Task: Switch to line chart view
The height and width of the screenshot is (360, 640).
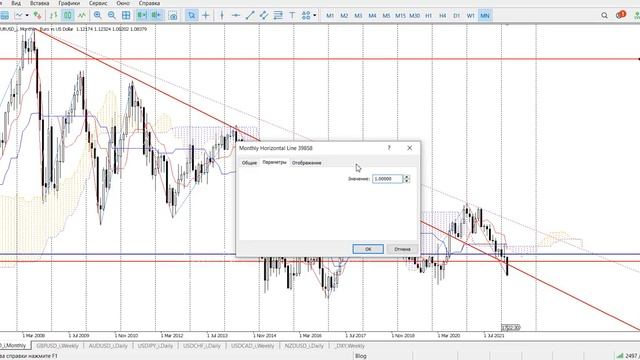Action: click(x=82, y=16)
